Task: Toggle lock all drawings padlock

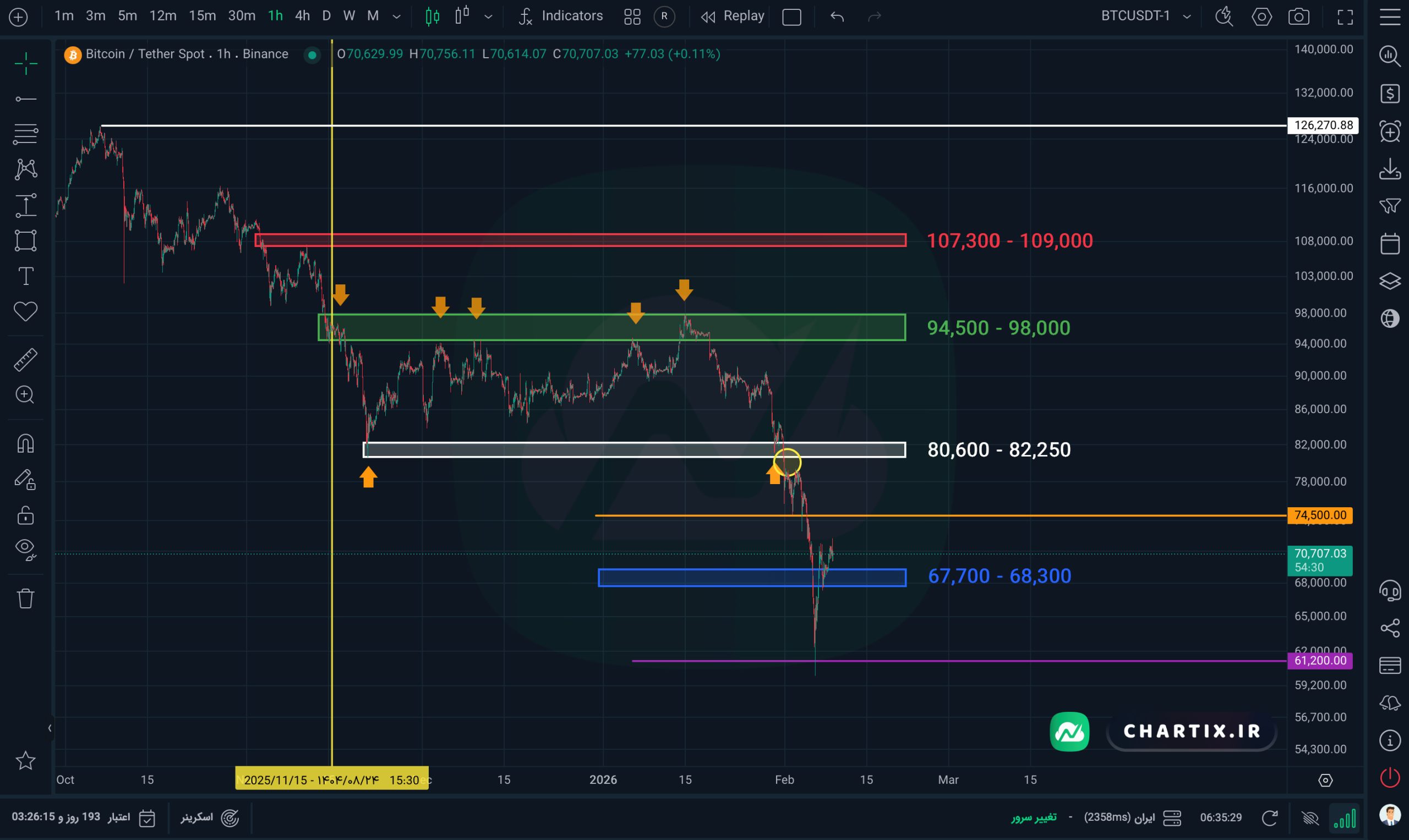Action: (x=25, y=515)
